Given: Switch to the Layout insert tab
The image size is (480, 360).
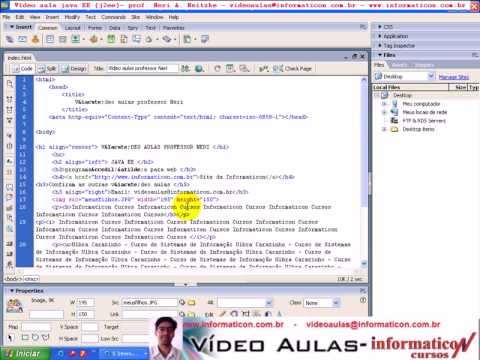Looking at the screenshot, I should click(x=72, y=28).
